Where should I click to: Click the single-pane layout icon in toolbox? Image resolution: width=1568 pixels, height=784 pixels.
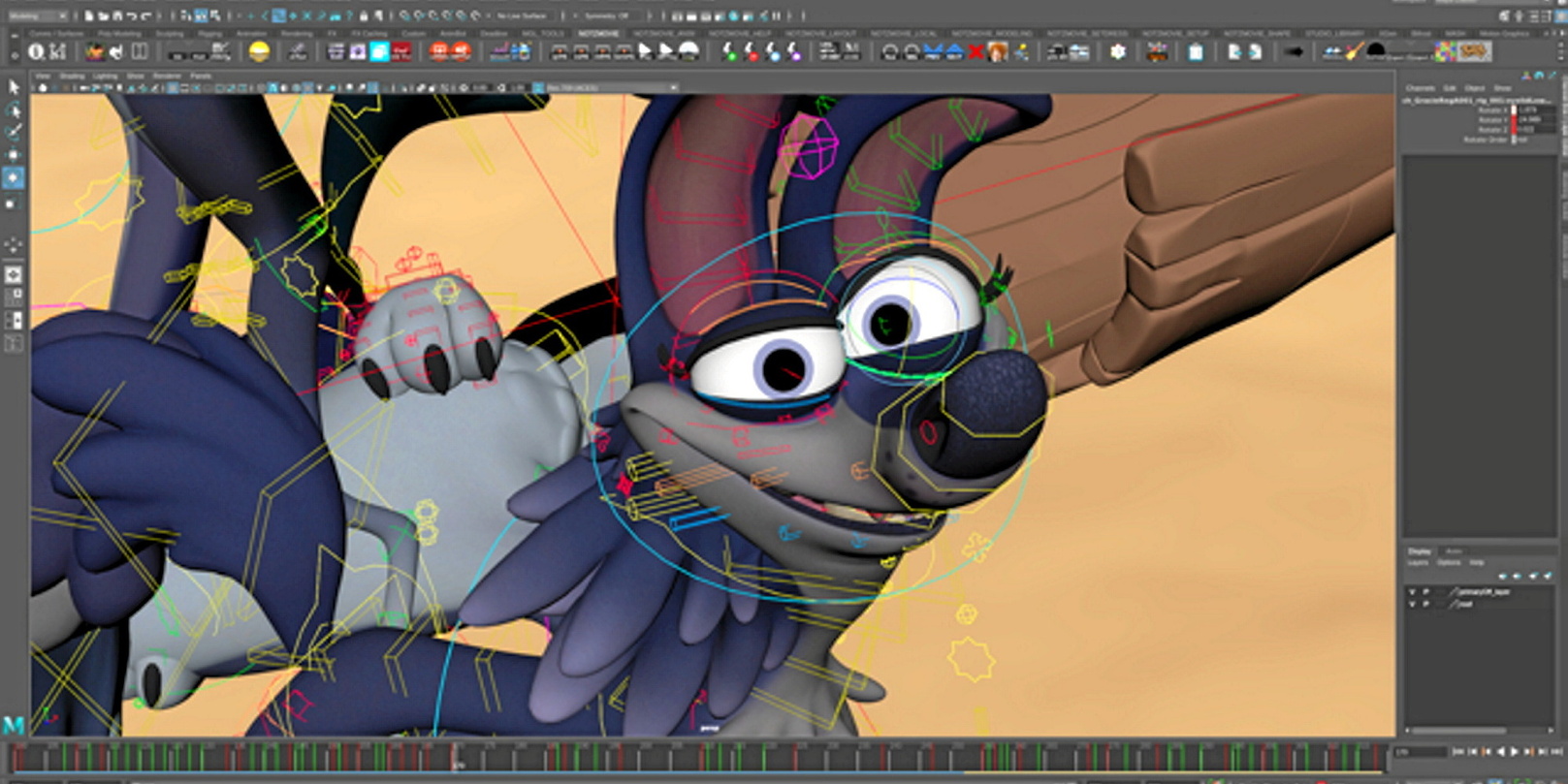pos(14,275)
